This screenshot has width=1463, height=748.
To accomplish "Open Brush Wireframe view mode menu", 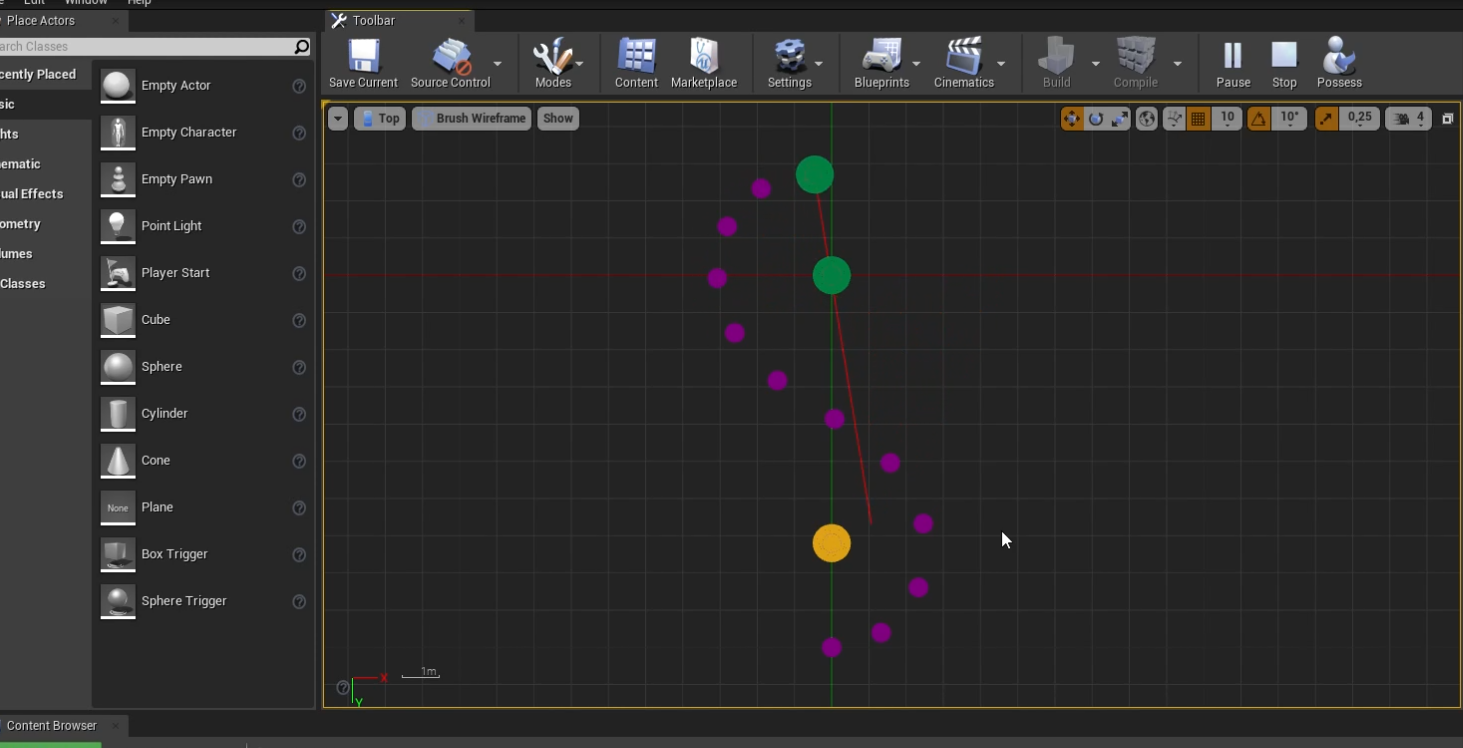I will coord(472,118).
